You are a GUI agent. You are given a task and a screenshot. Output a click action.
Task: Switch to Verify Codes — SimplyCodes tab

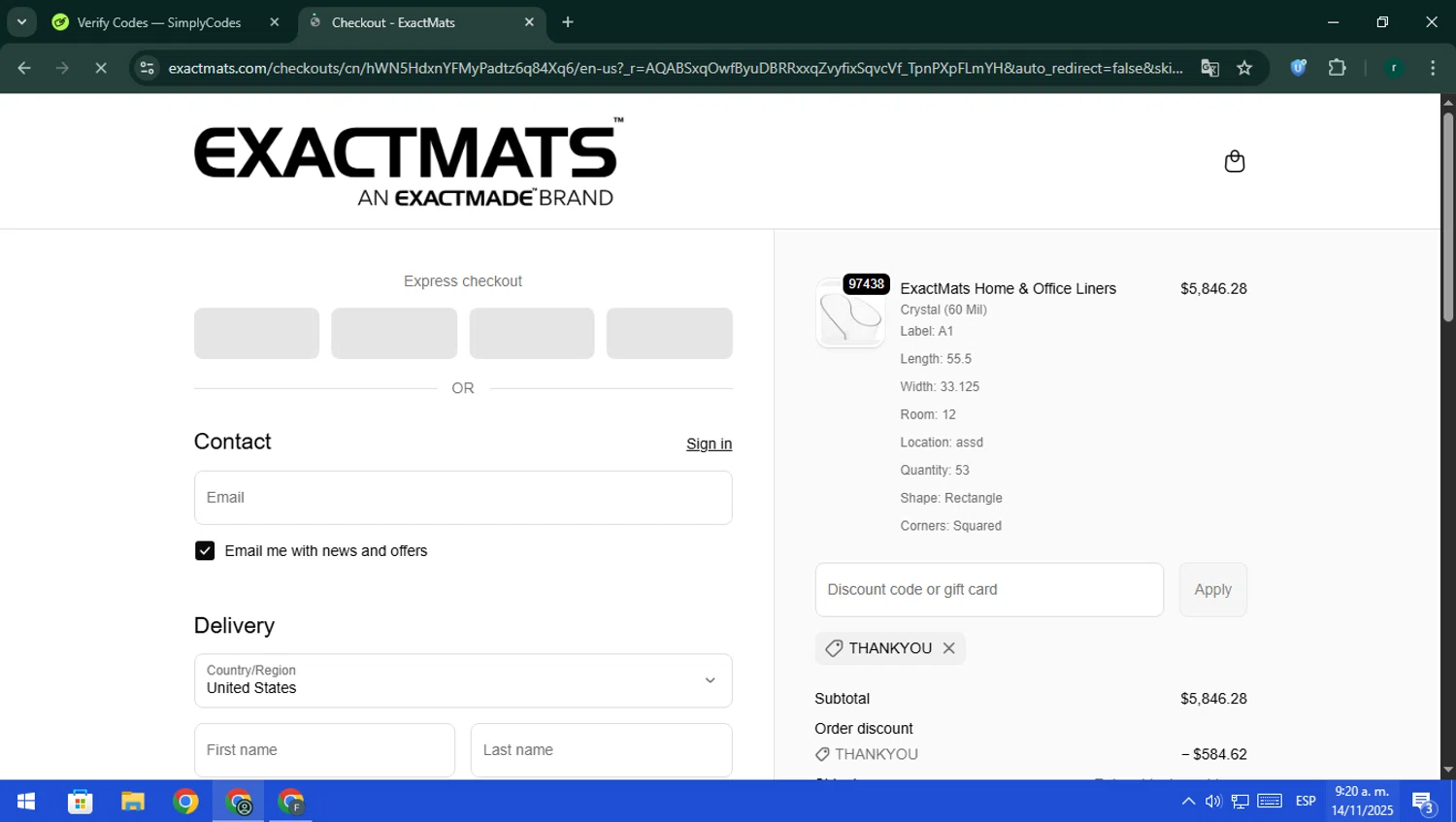(x=159, y=22)
